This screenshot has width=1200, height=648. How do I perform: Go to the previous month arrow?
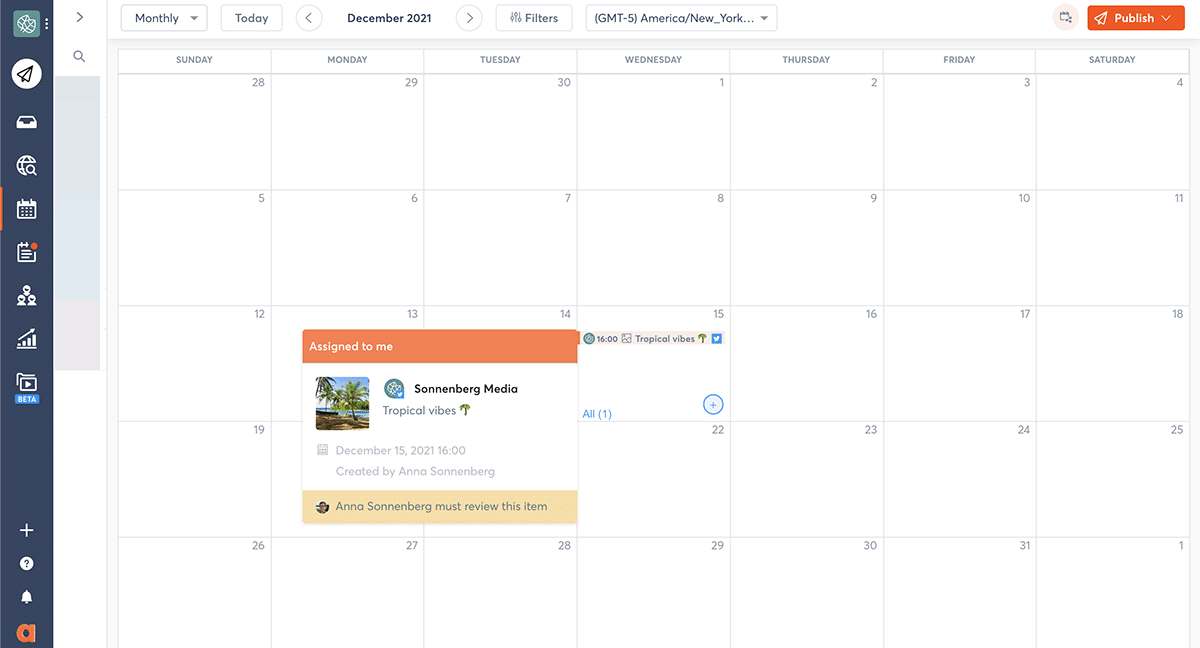point(309,18)
